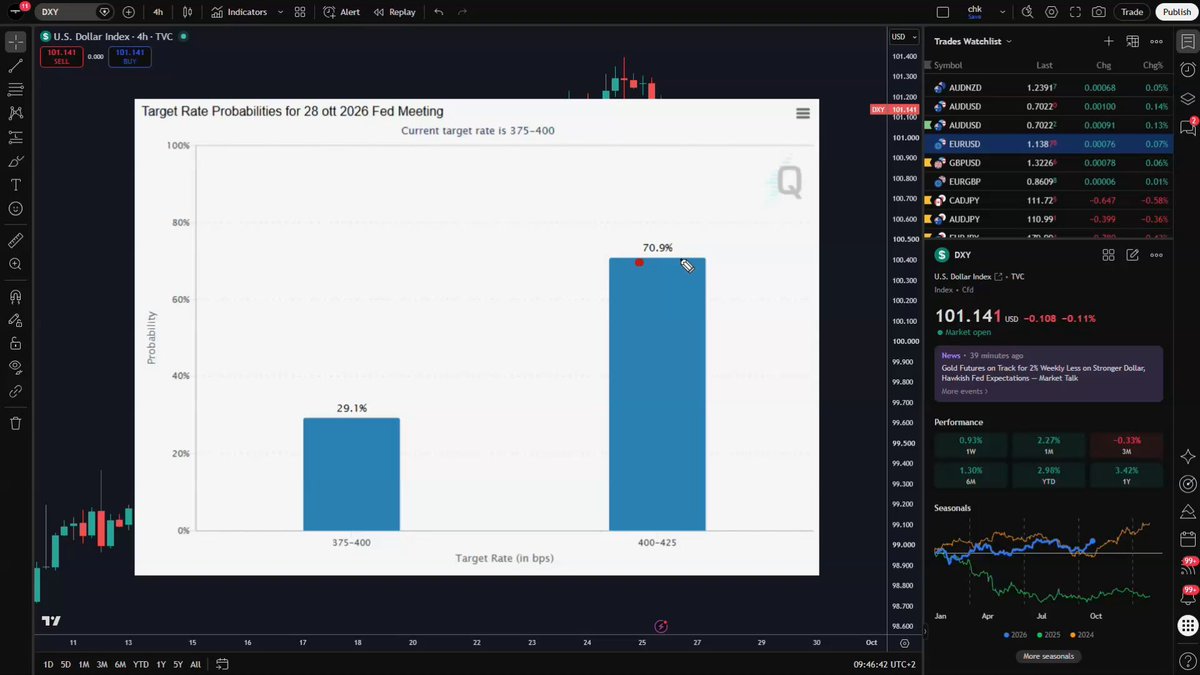The width and height of the screenshot is (1200, 675).
Task: Open the indicator templates grid icon
Action: click(x=300, y=12)
